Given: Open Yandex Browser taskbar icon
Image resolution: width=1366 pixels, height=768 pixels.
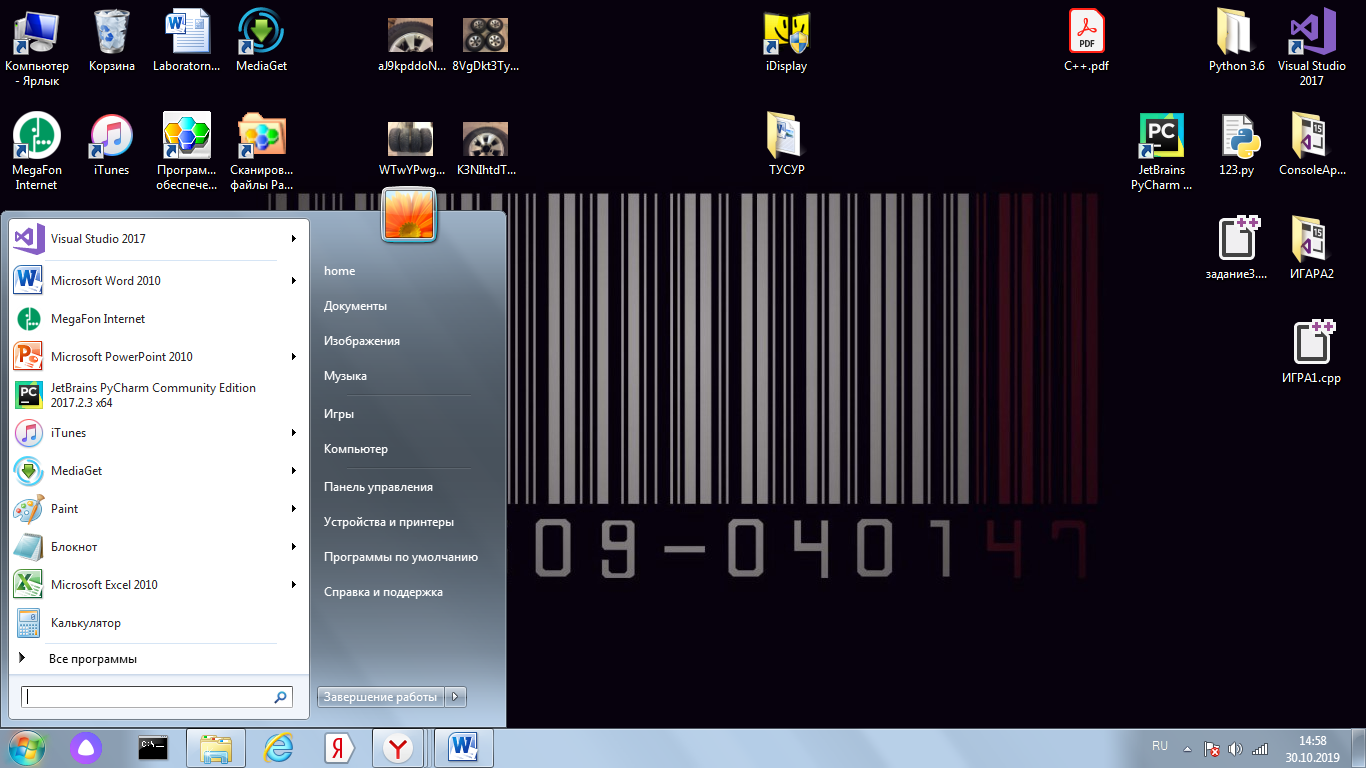Looking at the screenshot, I should pyautogui.click(x=400, y=748).
